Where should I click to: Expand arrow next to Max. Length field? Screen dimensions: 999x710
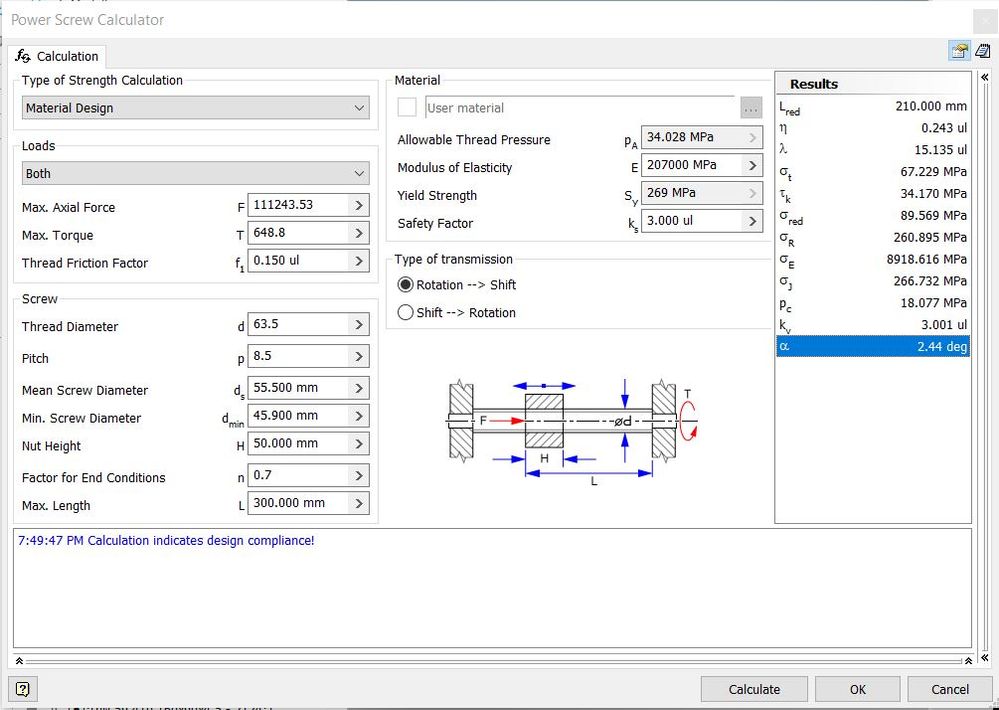(359, 504)
